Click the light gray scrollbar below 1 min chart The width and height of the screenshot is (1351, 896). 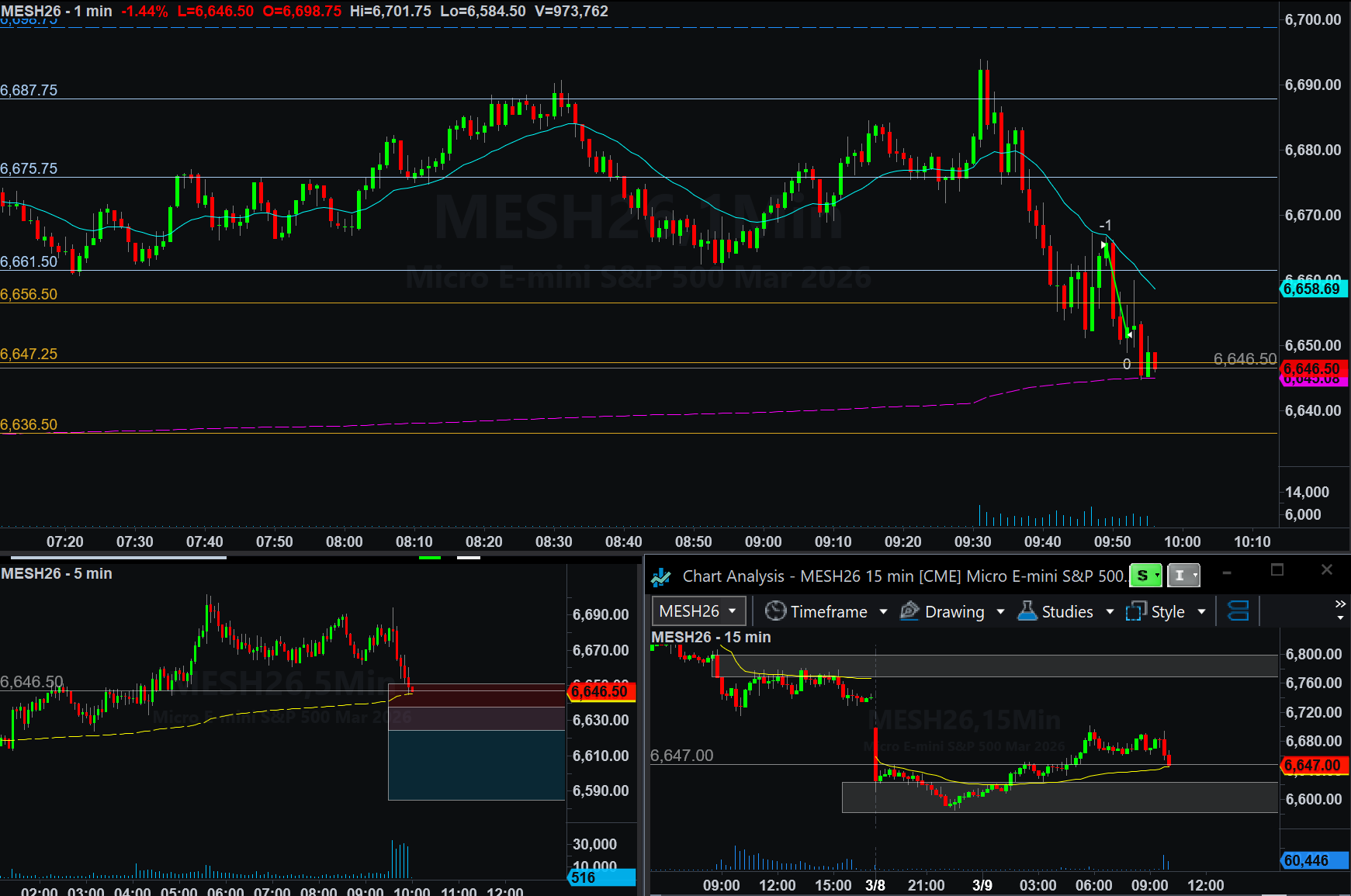coord(116,557)
